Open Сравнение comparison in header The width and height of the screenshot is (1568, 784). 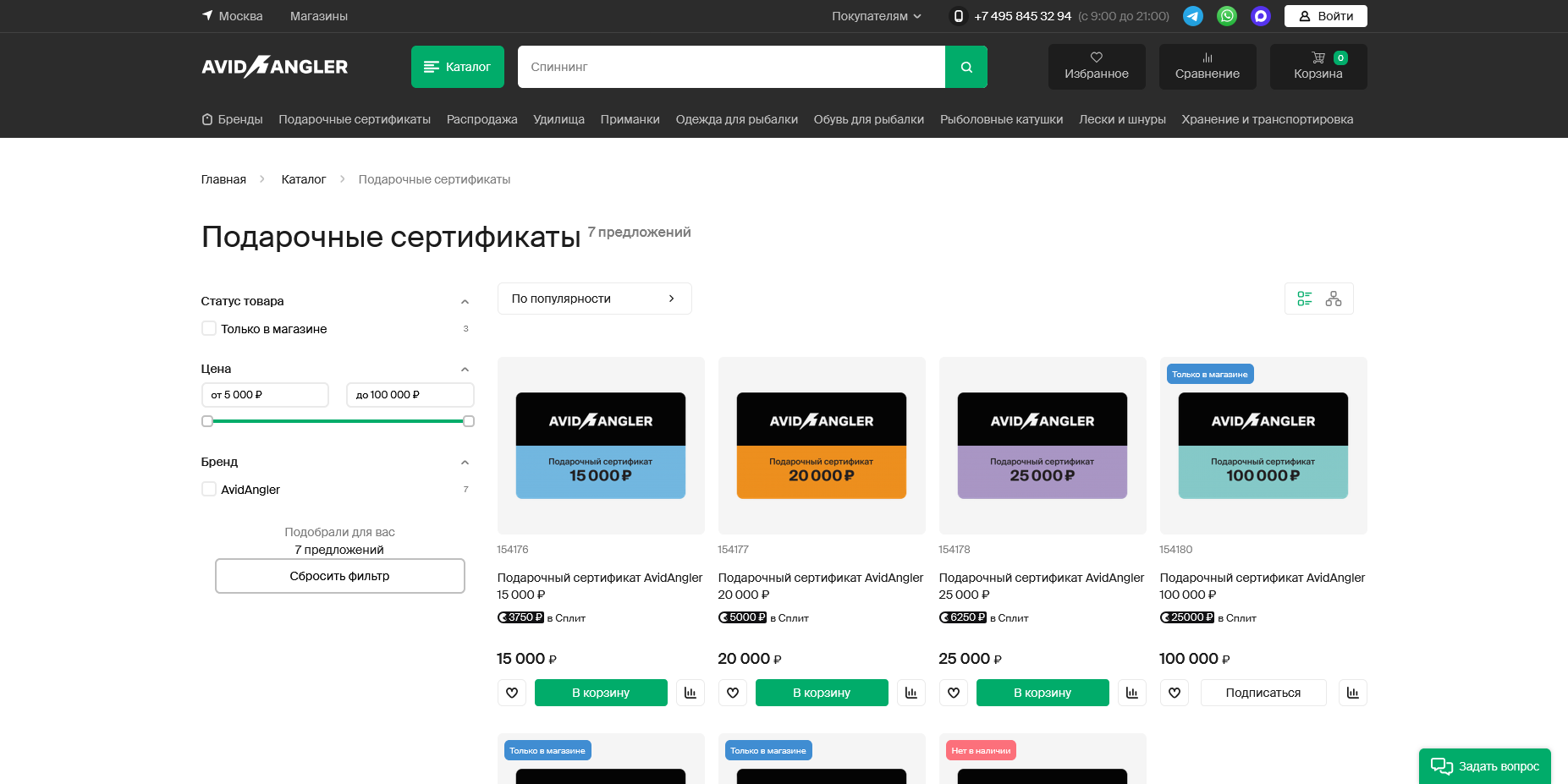click(x=1208, y=67)
